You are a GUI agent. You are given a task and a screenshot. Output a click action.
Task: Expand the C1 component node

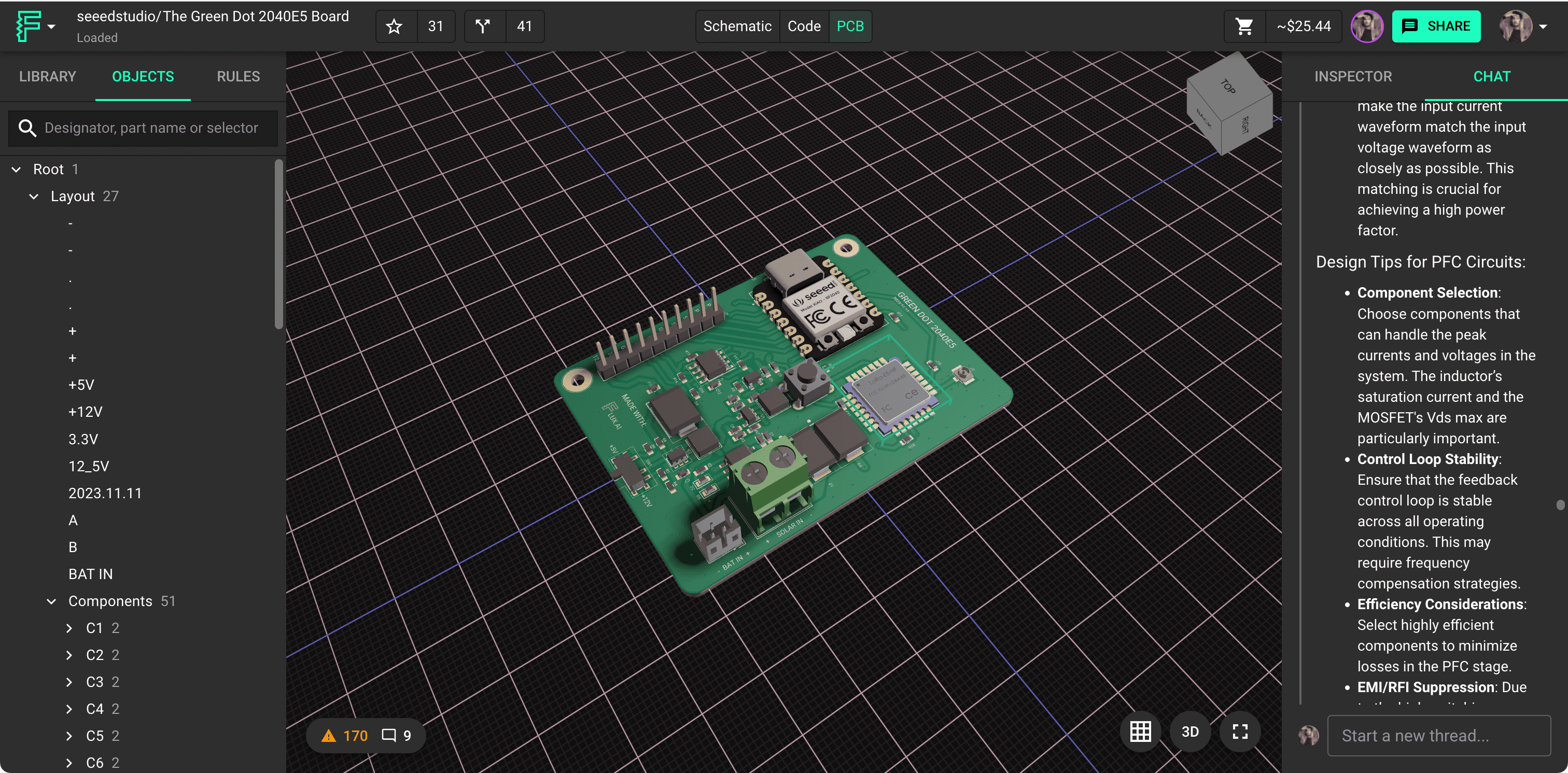(x=69, y=628)
